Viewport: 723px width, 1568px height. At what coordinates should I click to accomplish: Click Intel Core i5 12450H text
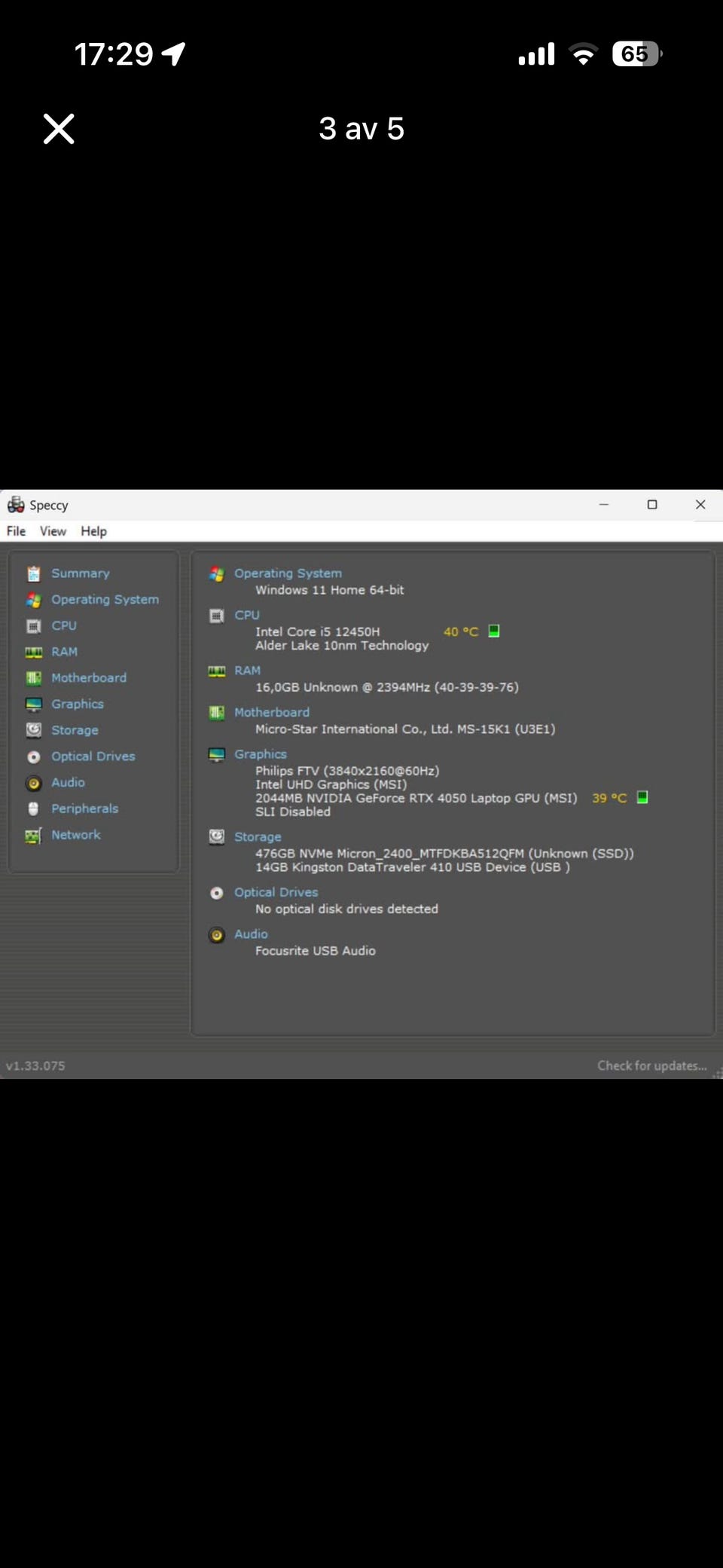[x=317, y=631]
